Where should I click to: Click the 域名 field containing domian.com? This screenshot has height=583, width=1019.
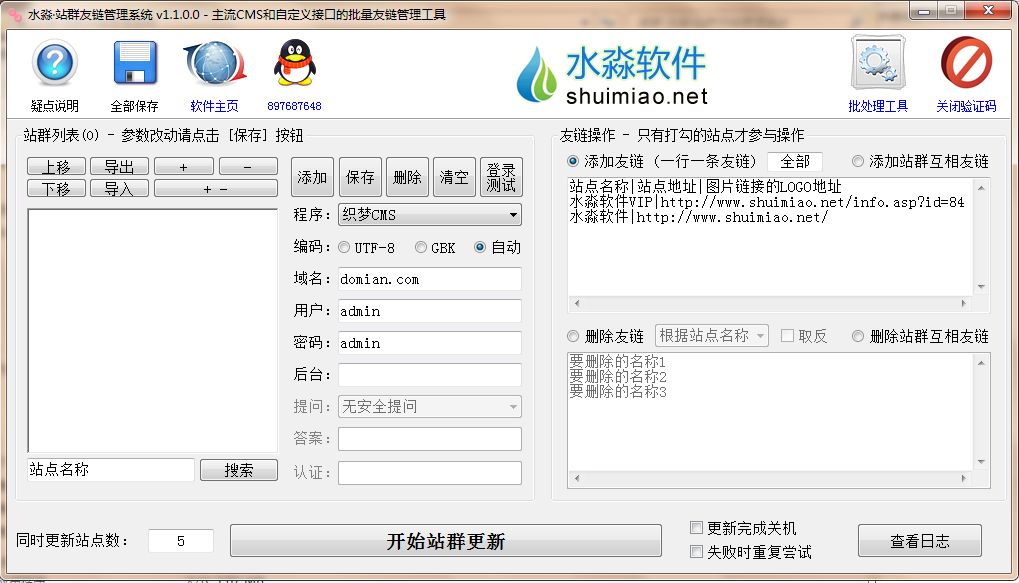(x=430, y=279)
